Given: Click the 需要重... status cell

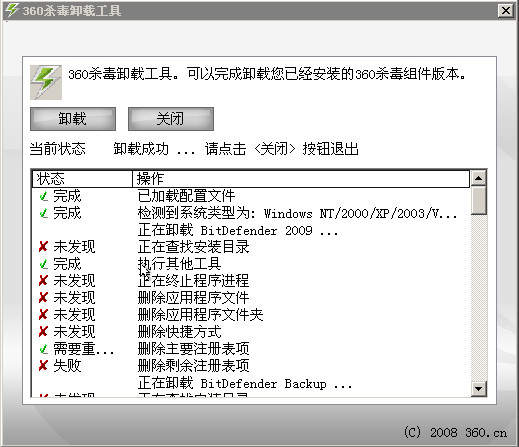Looking at the screenshot, I should click(x=84, y=349).
